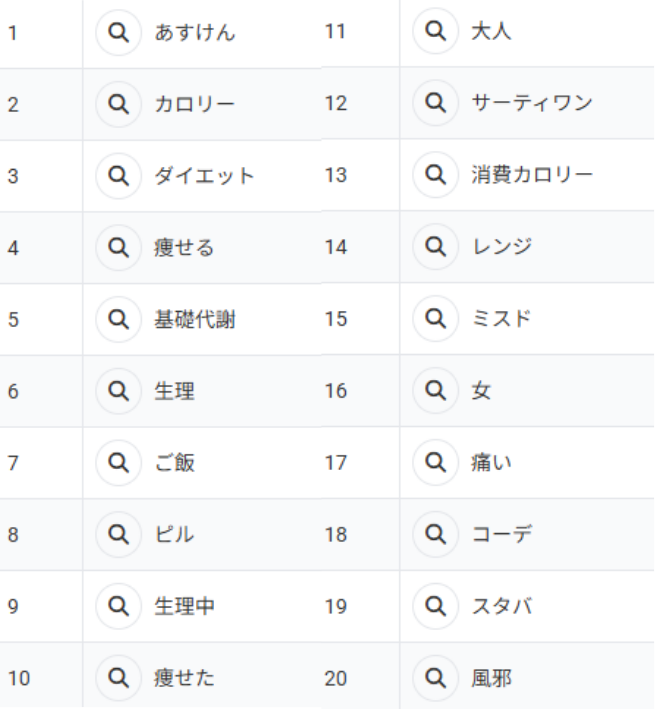Select the magnifier icon next to ピル
The height and width of the screenshot is (710, 655).
point(119,535)
